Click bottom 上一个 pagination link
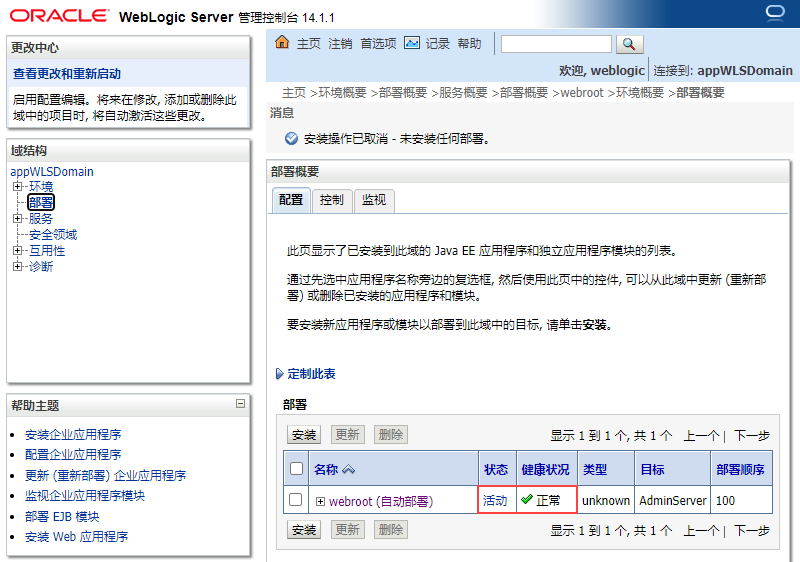 pyautogui.click(x=701, y=531)
